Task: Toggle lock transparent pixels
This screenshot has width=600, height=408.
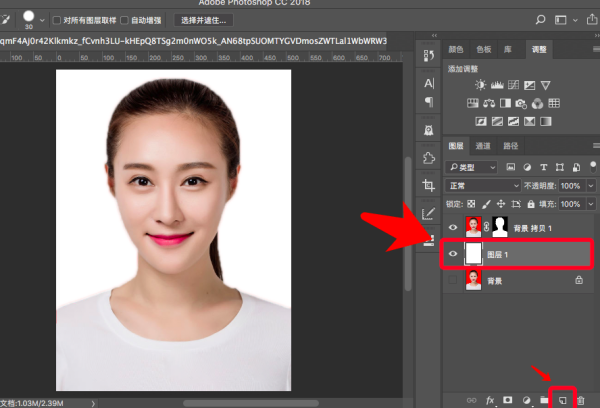Action: (x=471, y=204)
